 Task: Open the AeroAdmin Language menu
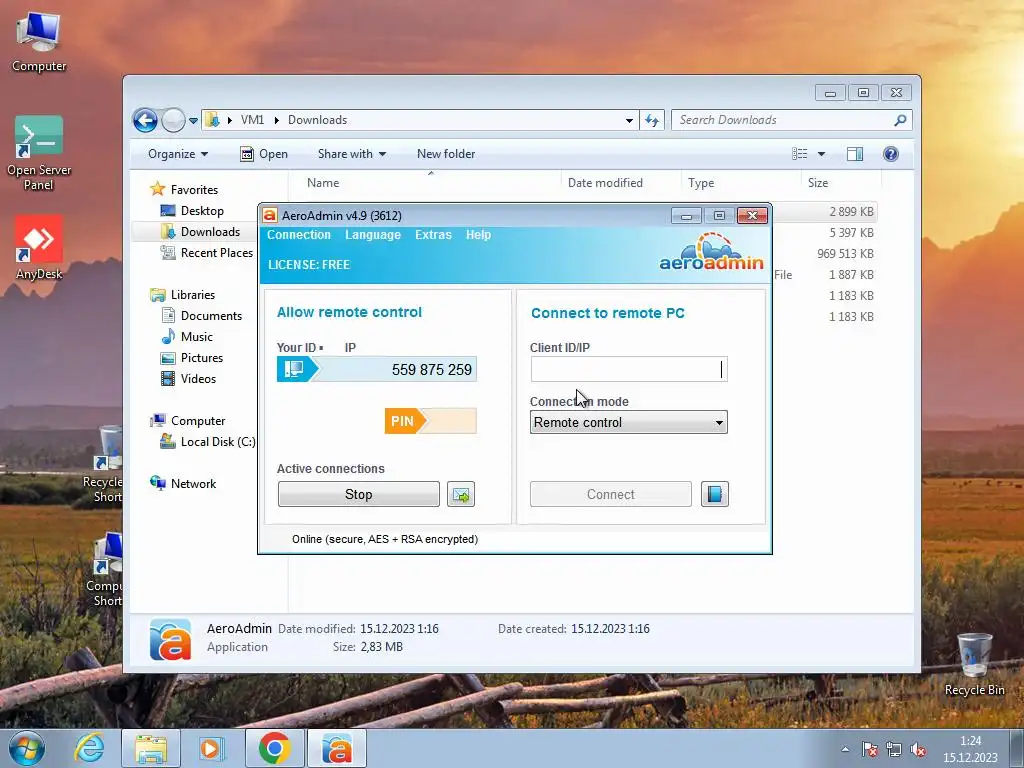click(x=373, y=234)
